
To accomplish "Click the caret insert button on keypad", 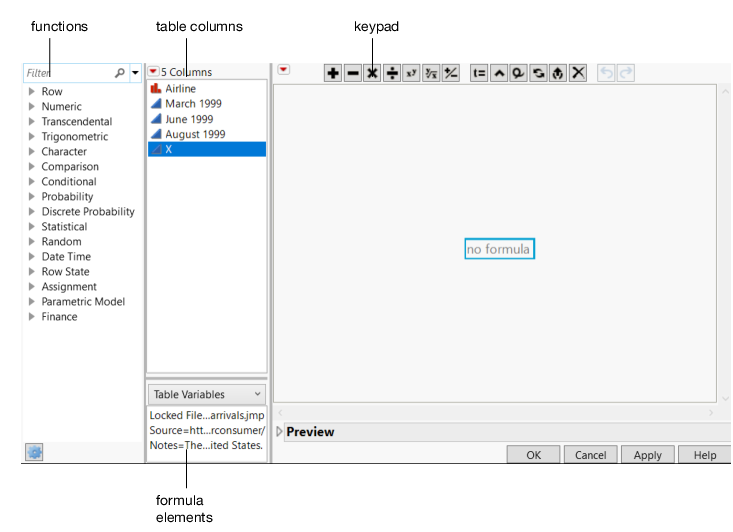I will (499, 73).
